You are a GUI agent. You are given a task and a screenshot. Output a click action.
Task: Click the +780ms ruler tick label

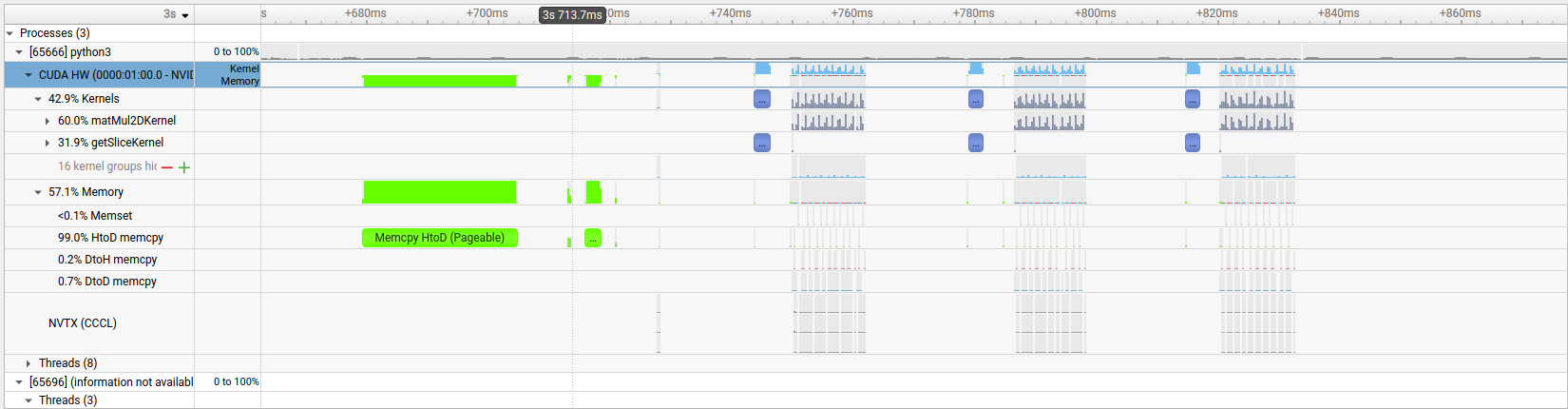(974, 13)
